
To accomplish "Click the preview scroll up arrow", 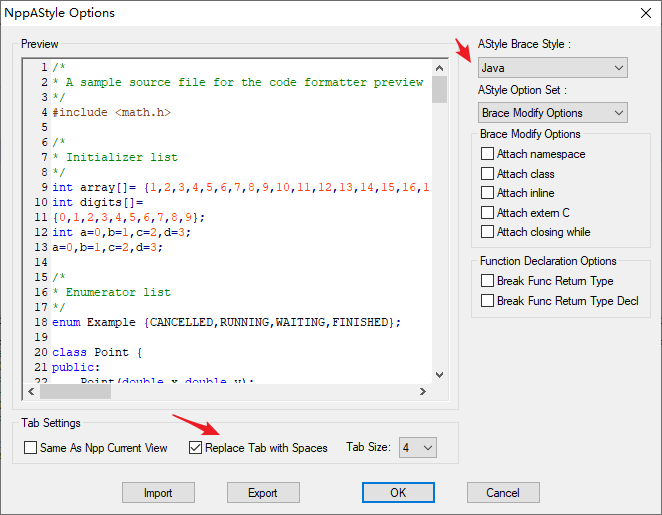I will pyautogui.click(x=440, y=68).
